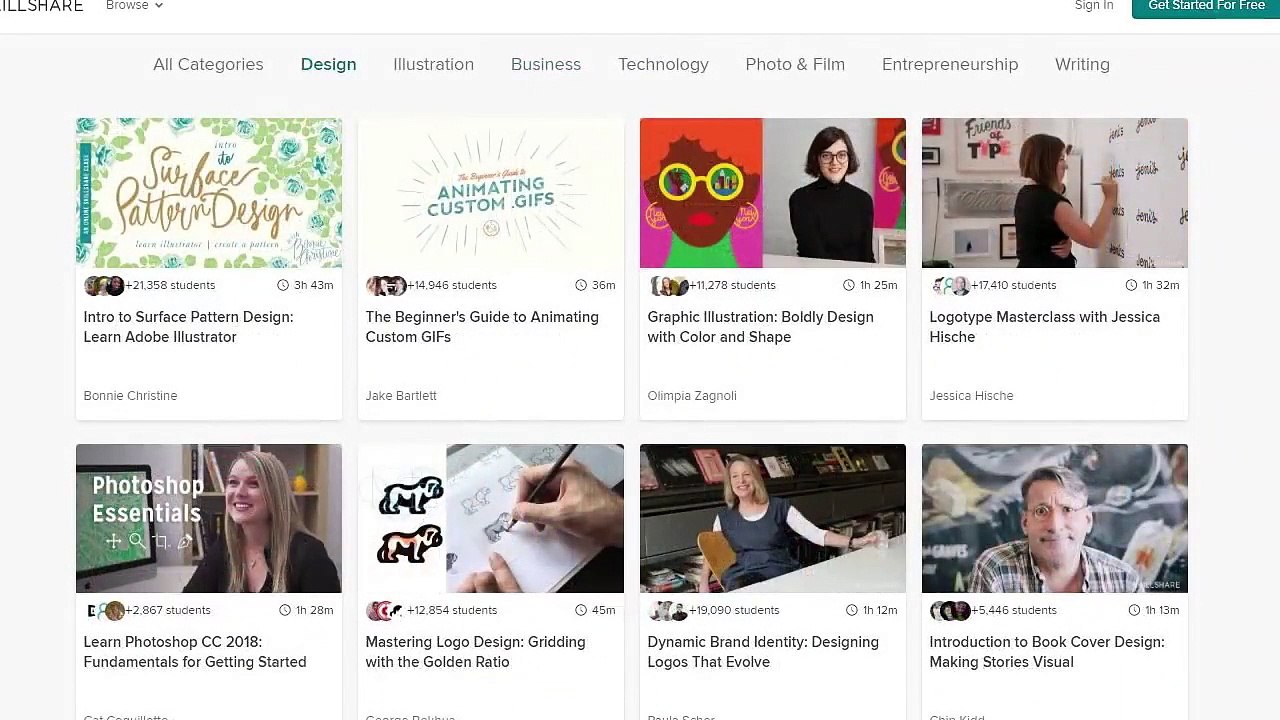Click the clock icon next to 1h 32m
1280x720 pixels.
[x=1132, y=285]
